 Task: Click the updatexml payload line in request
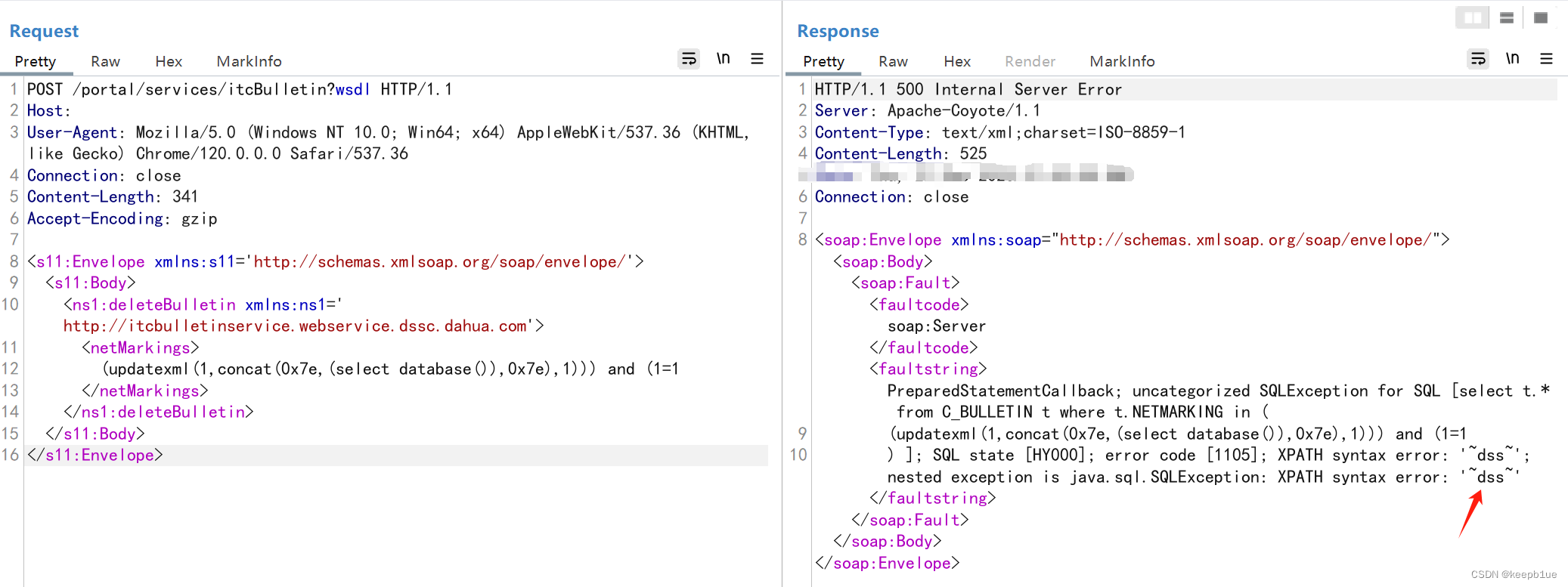[x=391, y=369]
